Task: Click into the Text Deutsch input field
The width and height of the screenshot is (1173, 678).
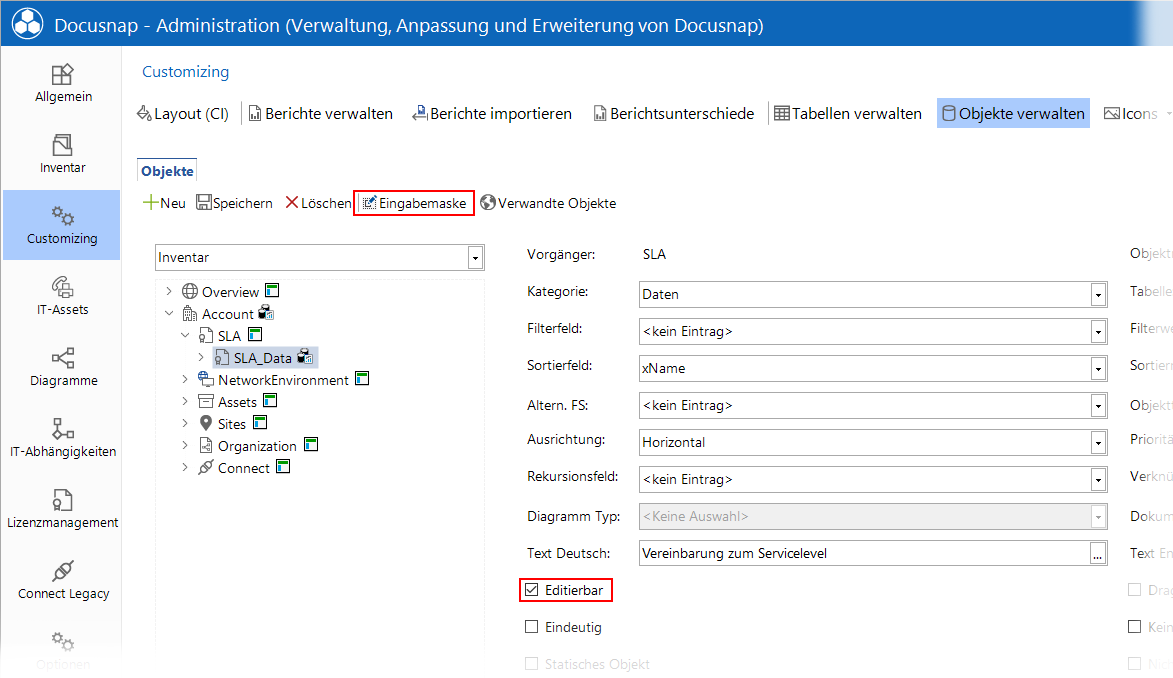Action: (864, 554)
